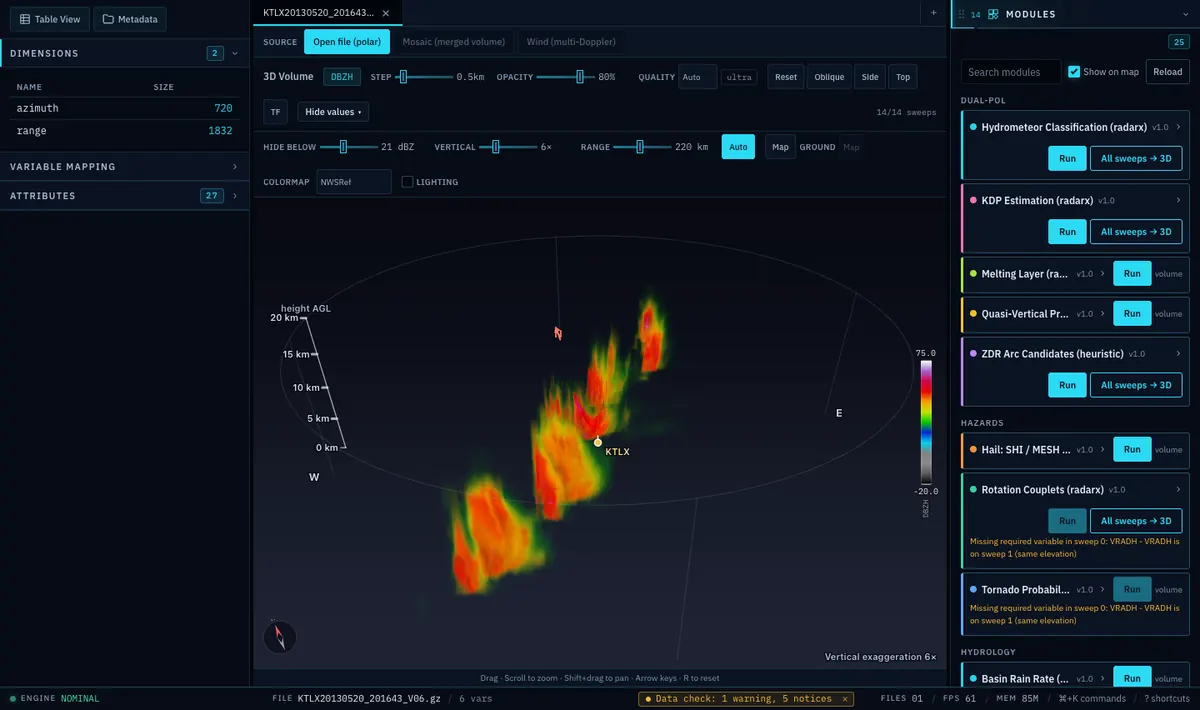The image size is (1200, 710).
Task: Select Wind (multi-Doppler) source
Action: click(571, 42)
